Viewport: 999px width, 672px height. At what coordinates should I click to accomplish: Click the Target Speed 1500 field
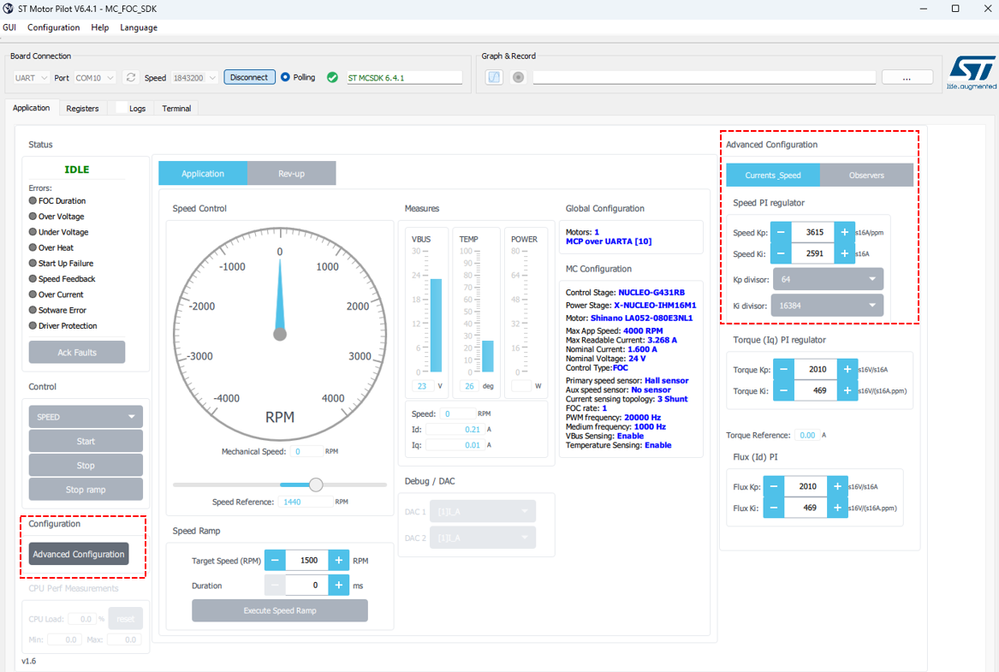[x=307, y=561]
